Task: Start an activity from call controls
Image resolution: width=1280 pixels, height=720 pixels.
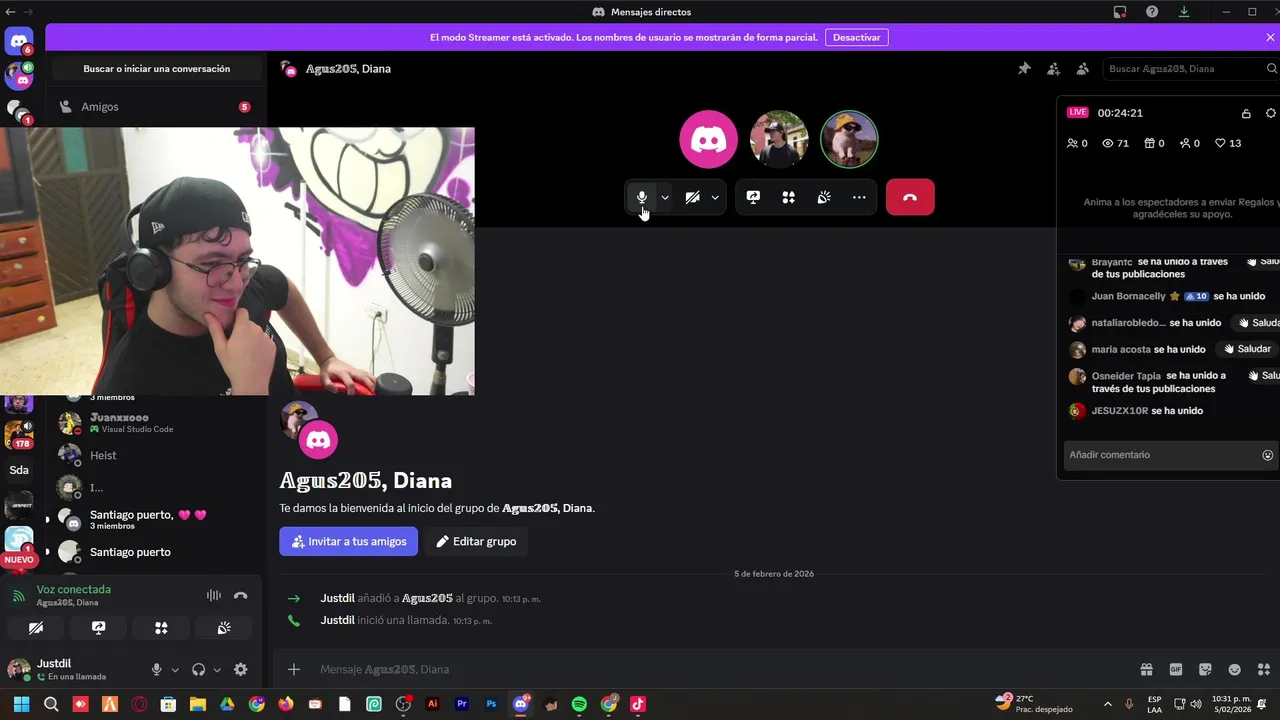Action: coord(788,197)
